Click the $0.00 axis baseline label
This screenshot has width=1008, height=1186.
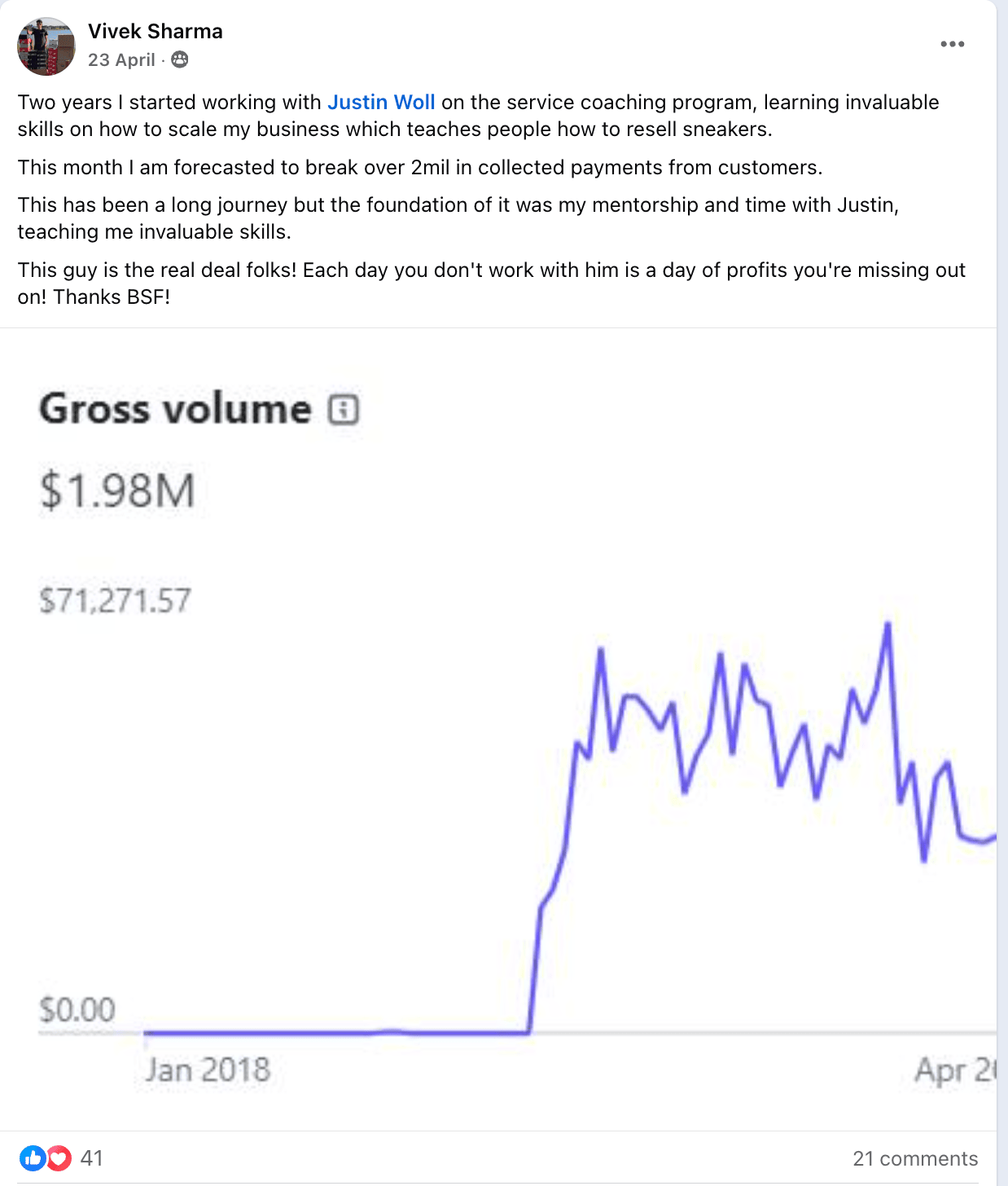(77, 1010)
